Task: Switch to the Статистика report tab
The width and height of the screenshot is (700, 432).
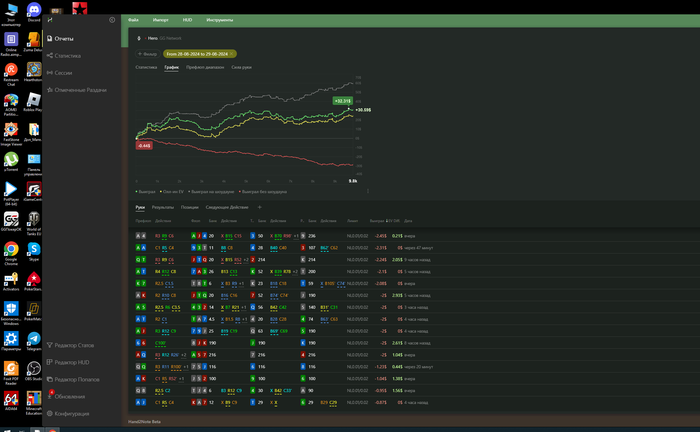Action: 146,67
